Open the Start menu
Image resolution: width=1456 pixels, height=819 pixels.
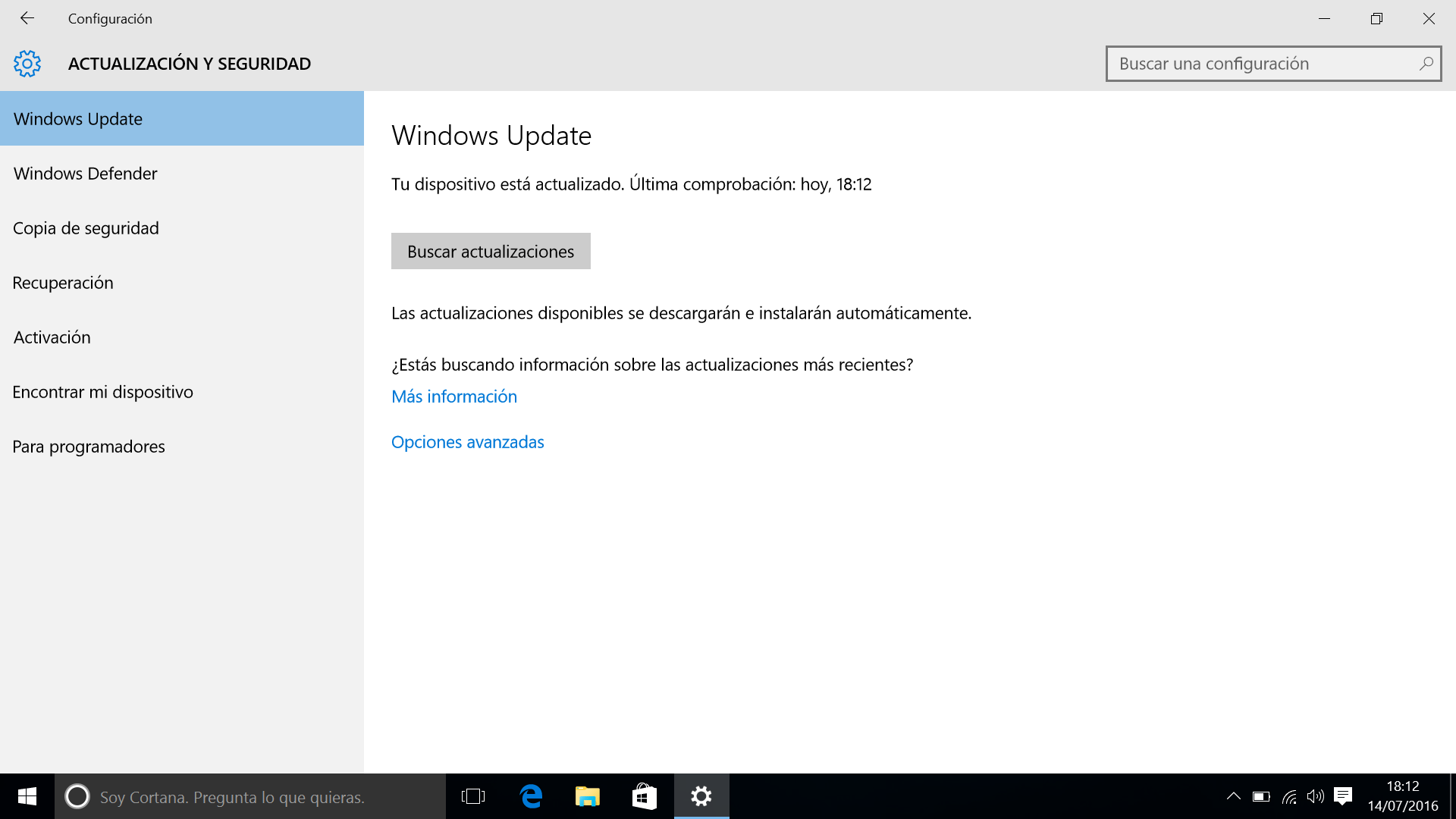pyautogui.click(x=27, y=797)
